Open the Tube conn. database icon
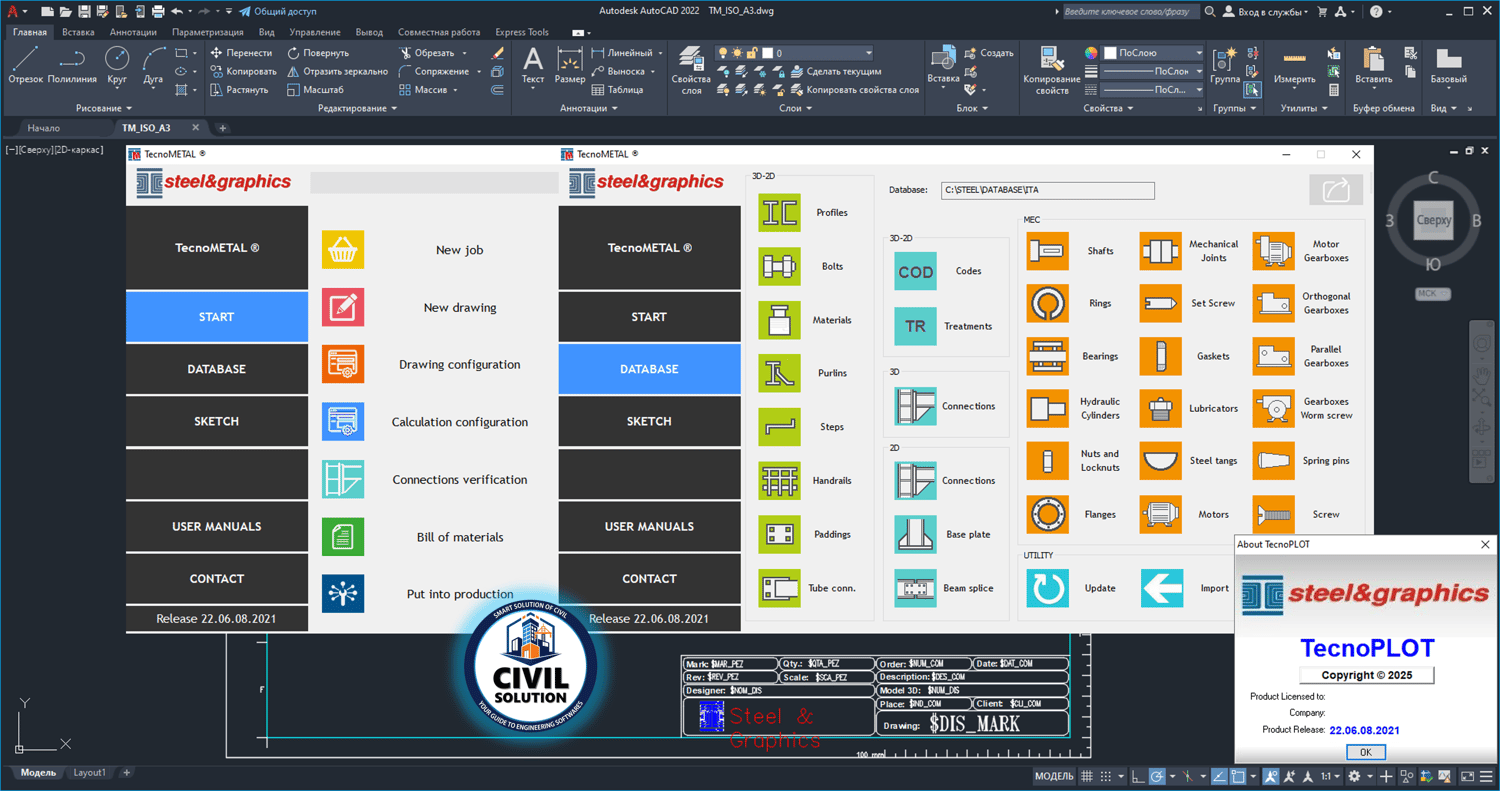The image size is (1500, 791). 779,588
